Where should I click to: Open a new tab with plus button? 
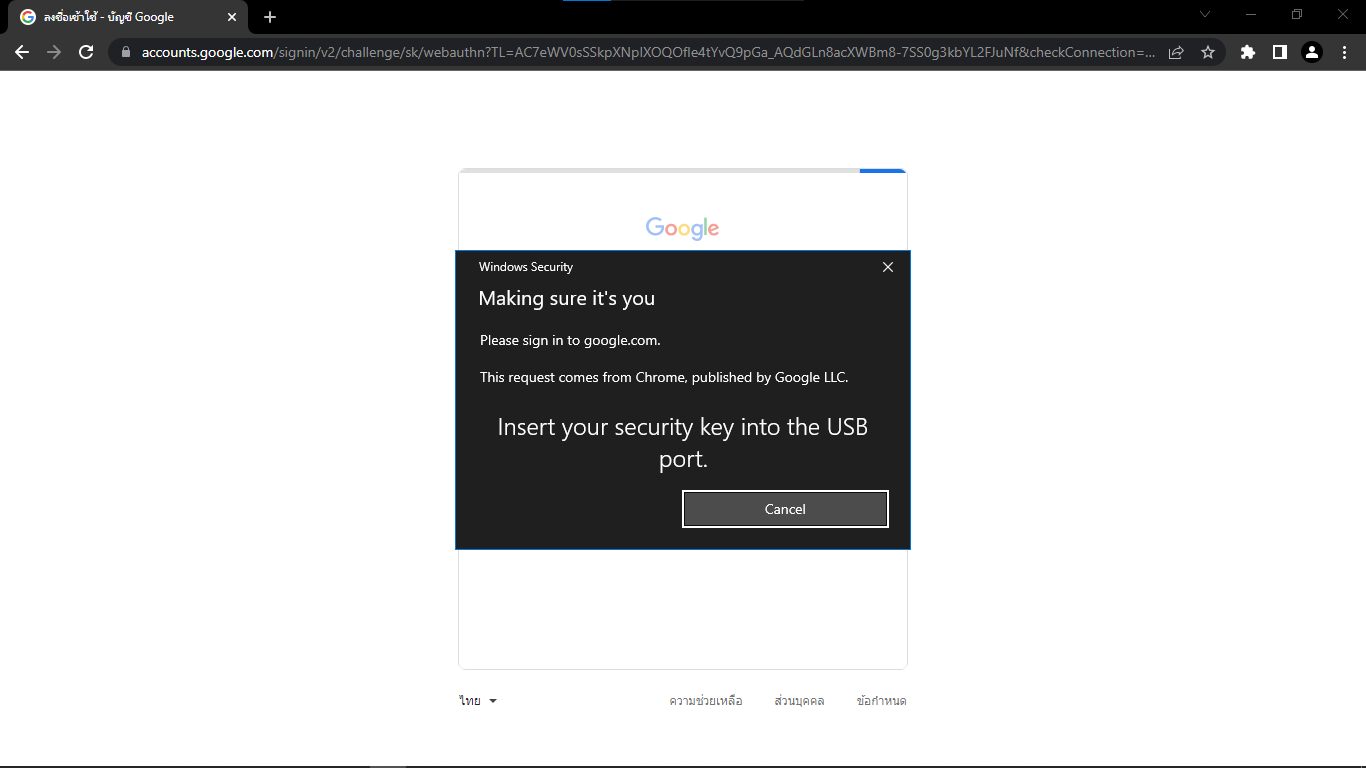pos(270,17)
